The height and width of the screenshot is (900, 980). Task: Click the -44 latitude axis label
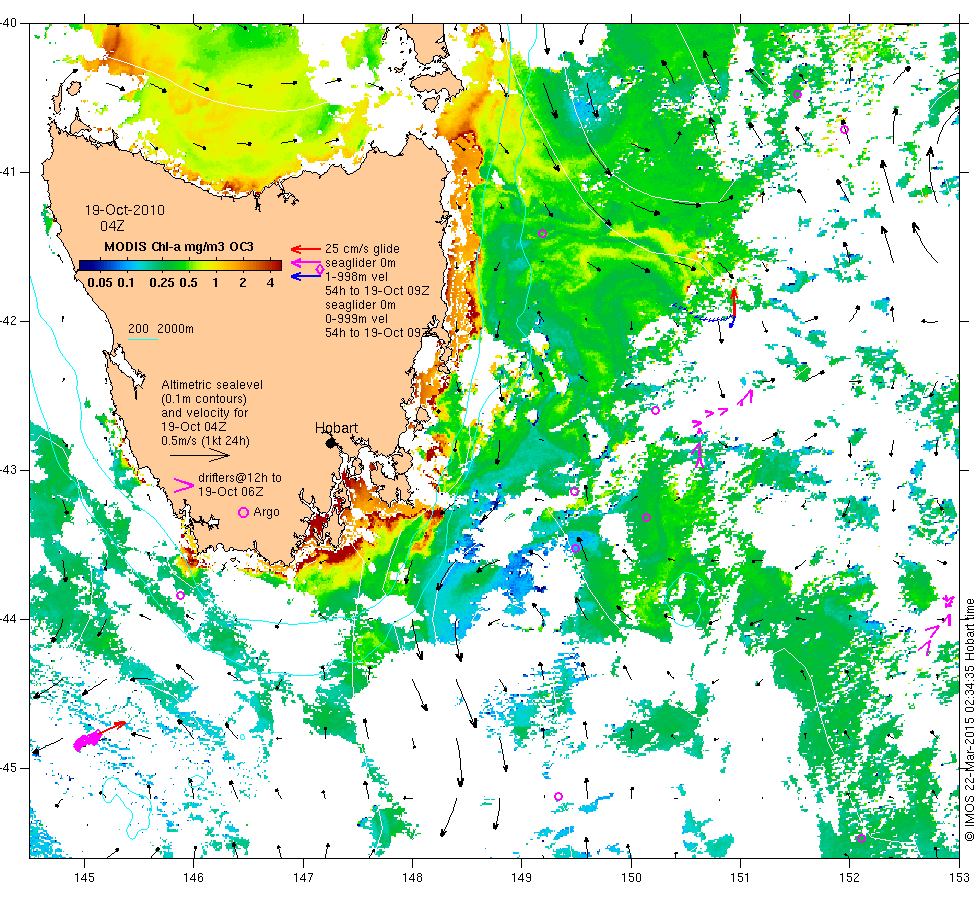click(8, 619)
